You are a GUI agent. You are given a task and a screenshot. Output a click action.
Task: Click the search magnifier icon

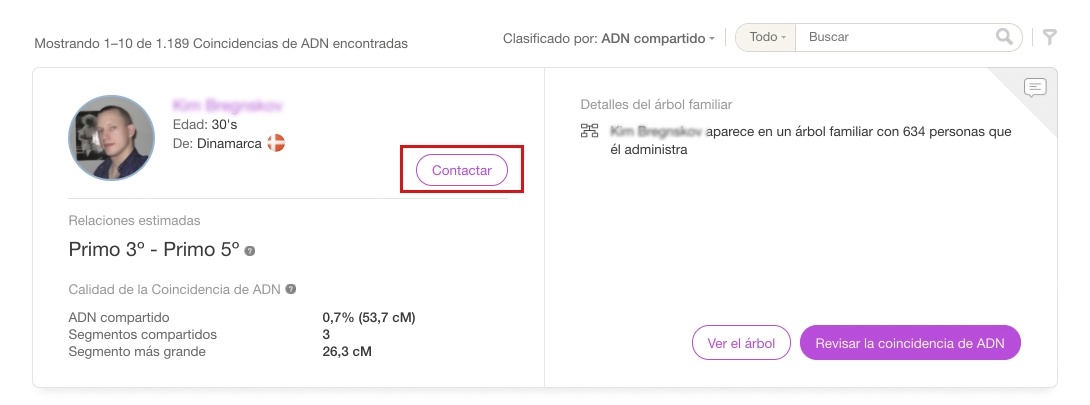point(1004,37)
